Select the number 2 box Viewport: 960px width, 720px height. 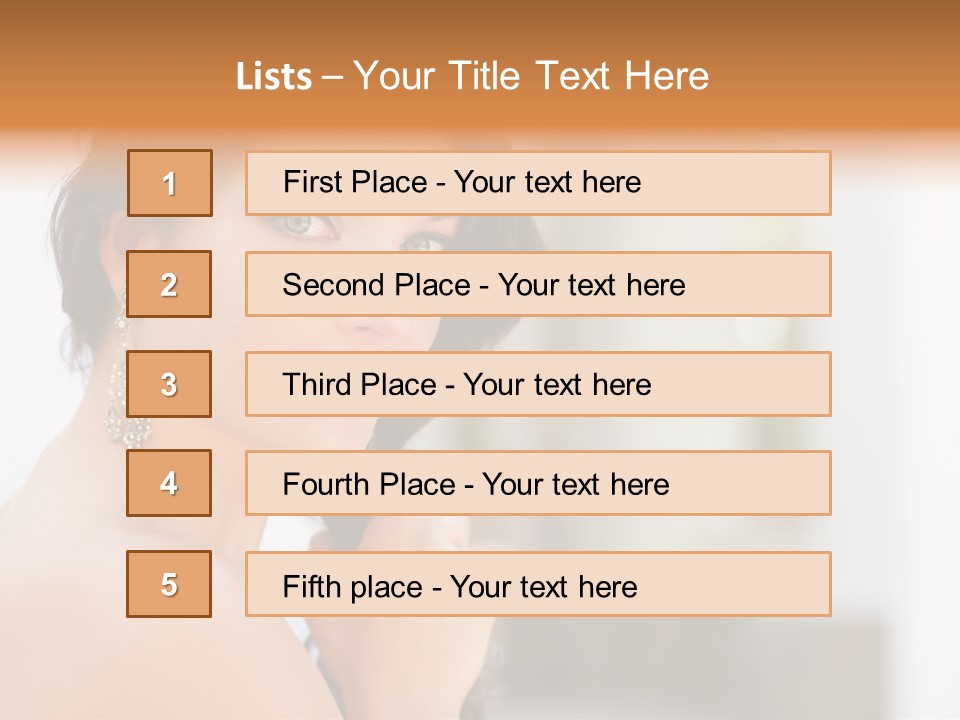pos(169,284)
